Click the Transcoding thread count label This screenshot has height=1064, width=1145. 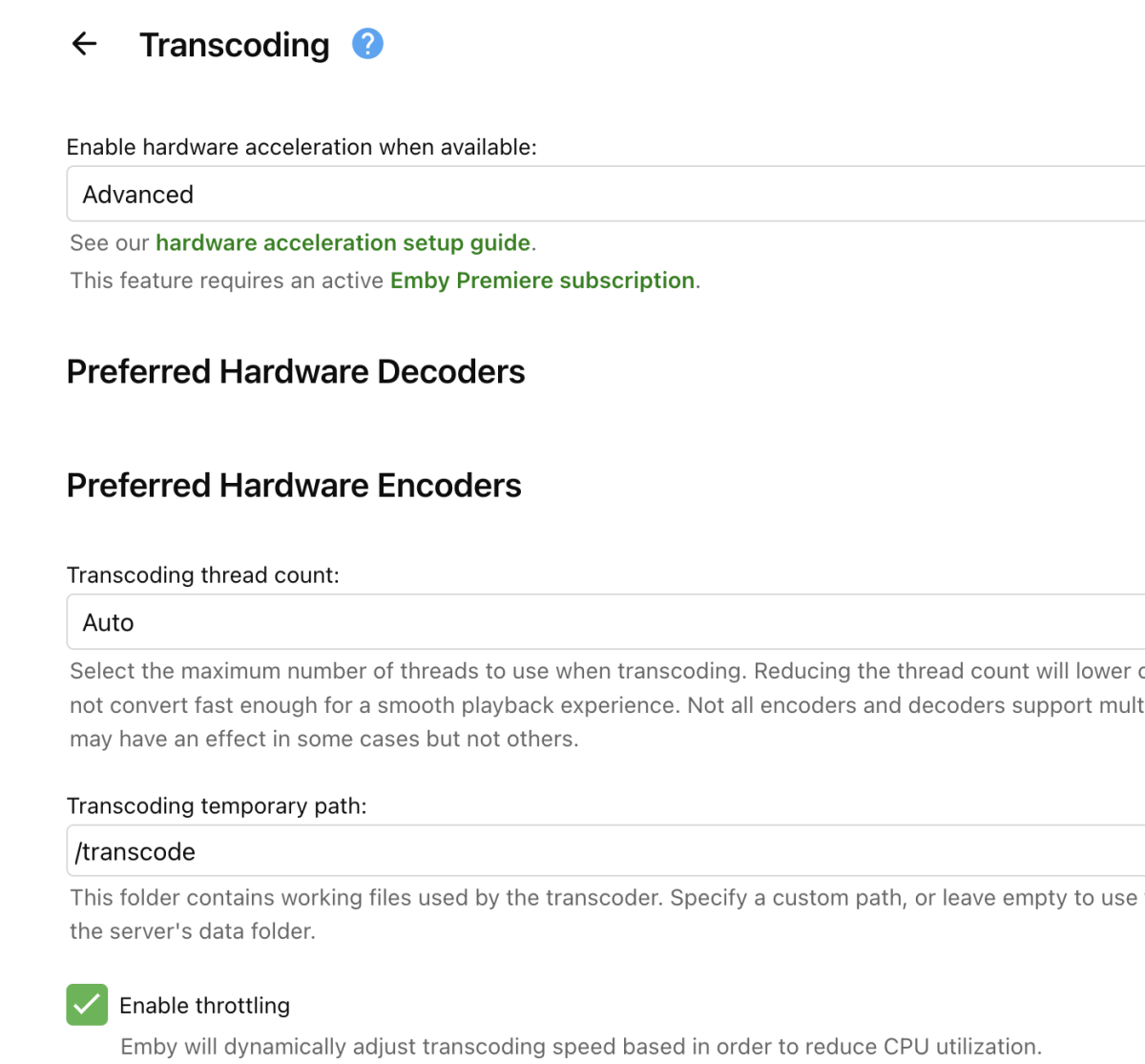click(x=203, y=574)
